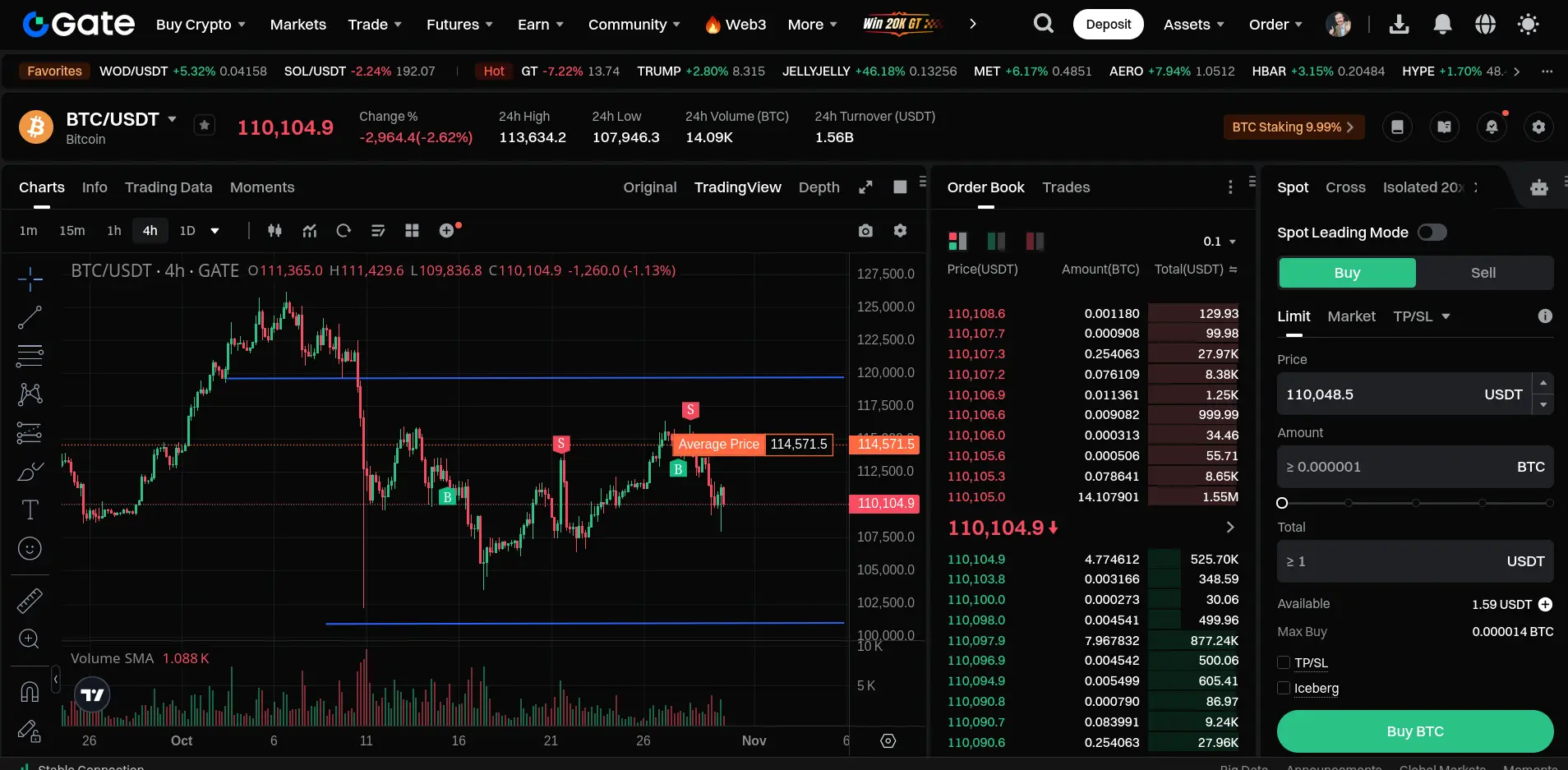The height and width of the screenshot is (770, 1568).
Task: Open the trading preferences gear icon
Action: coord(1539,127)
